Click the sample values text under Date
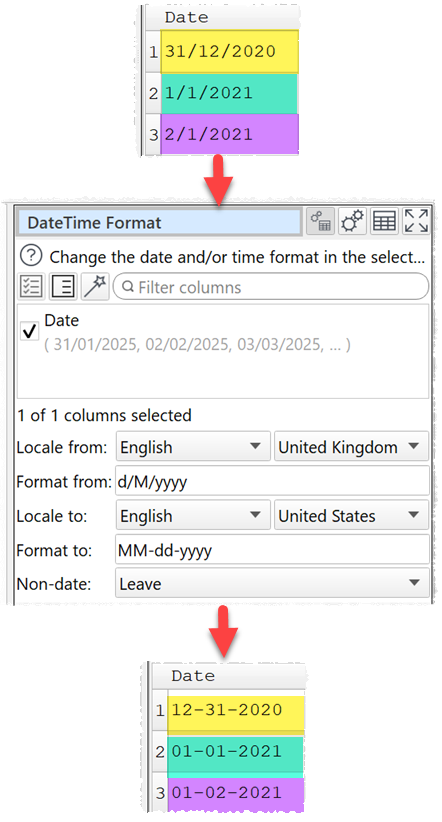This screenshot has height=822, width=442. click(197, 344)
